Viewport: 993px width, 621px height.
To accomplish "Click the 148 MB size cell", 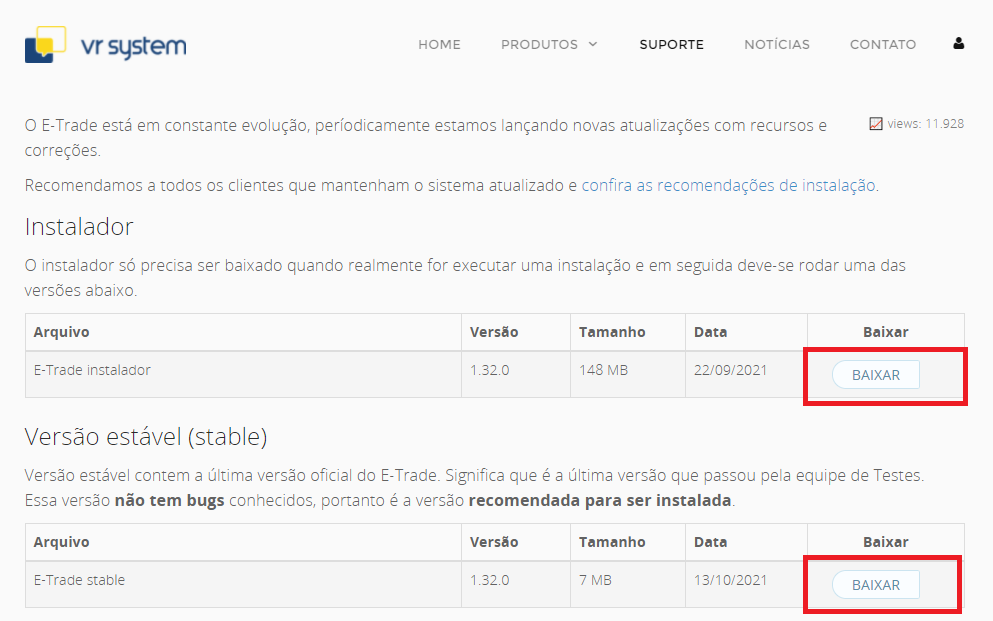I will pos(628,375).
